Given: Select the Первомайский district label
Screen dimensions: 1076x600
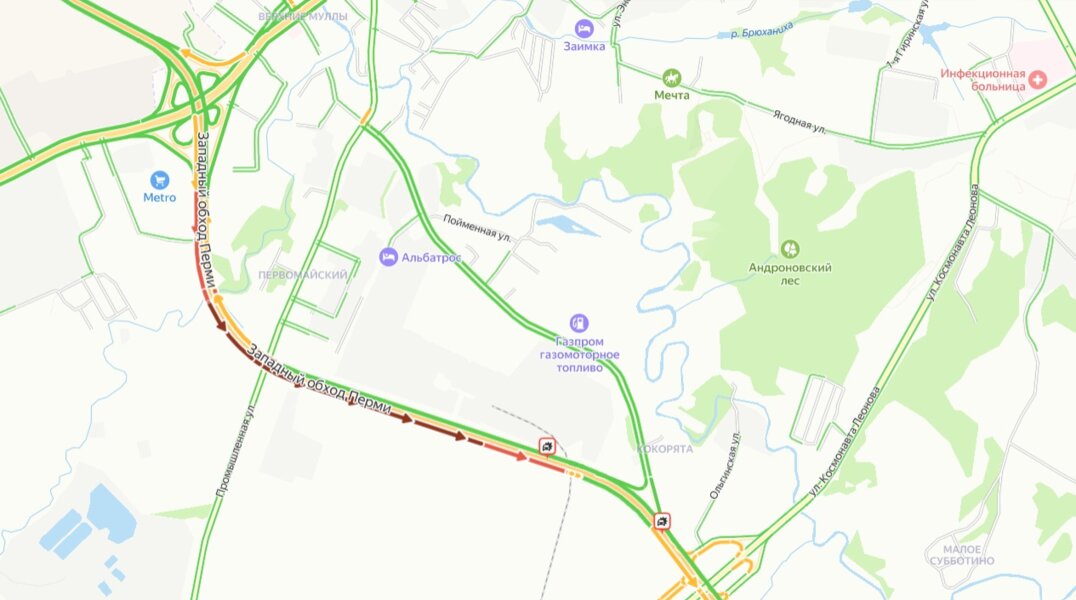Looking at the screenshot, I should pyautogui.click(x=303, y=275).
